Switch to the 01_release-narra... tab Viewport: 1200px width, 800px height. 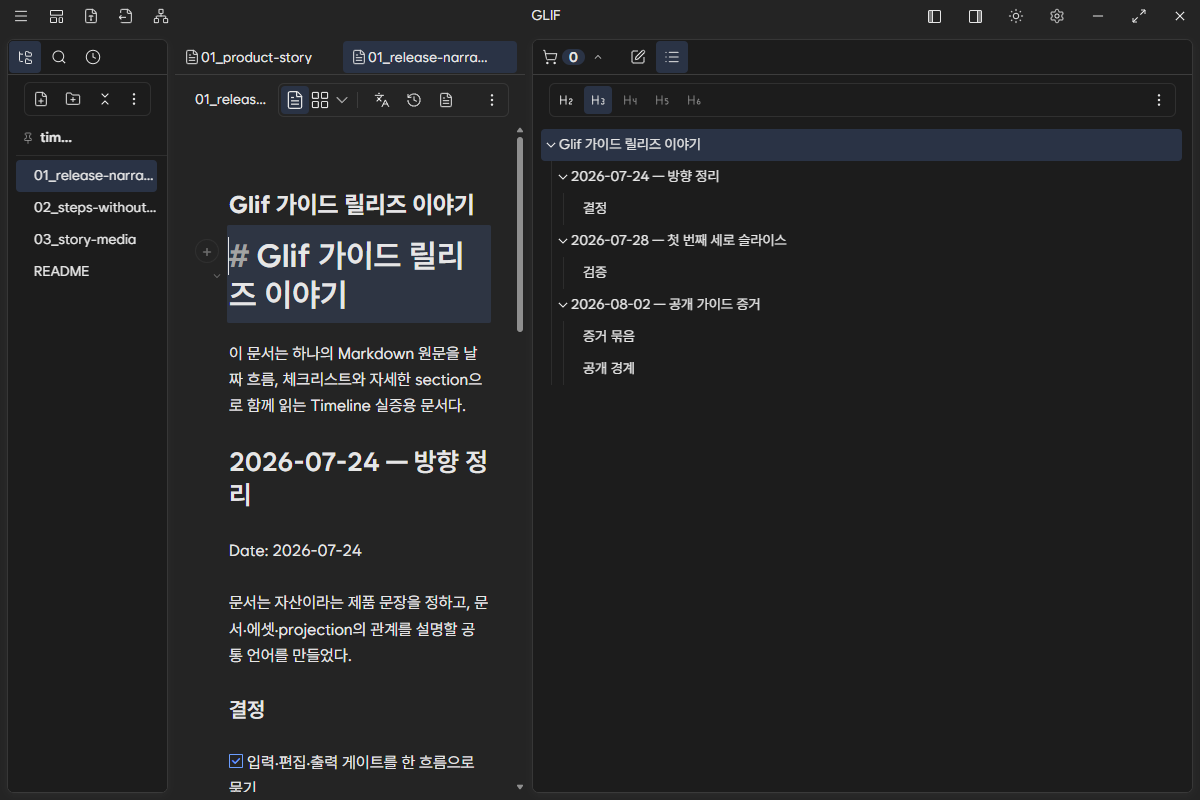429,57
